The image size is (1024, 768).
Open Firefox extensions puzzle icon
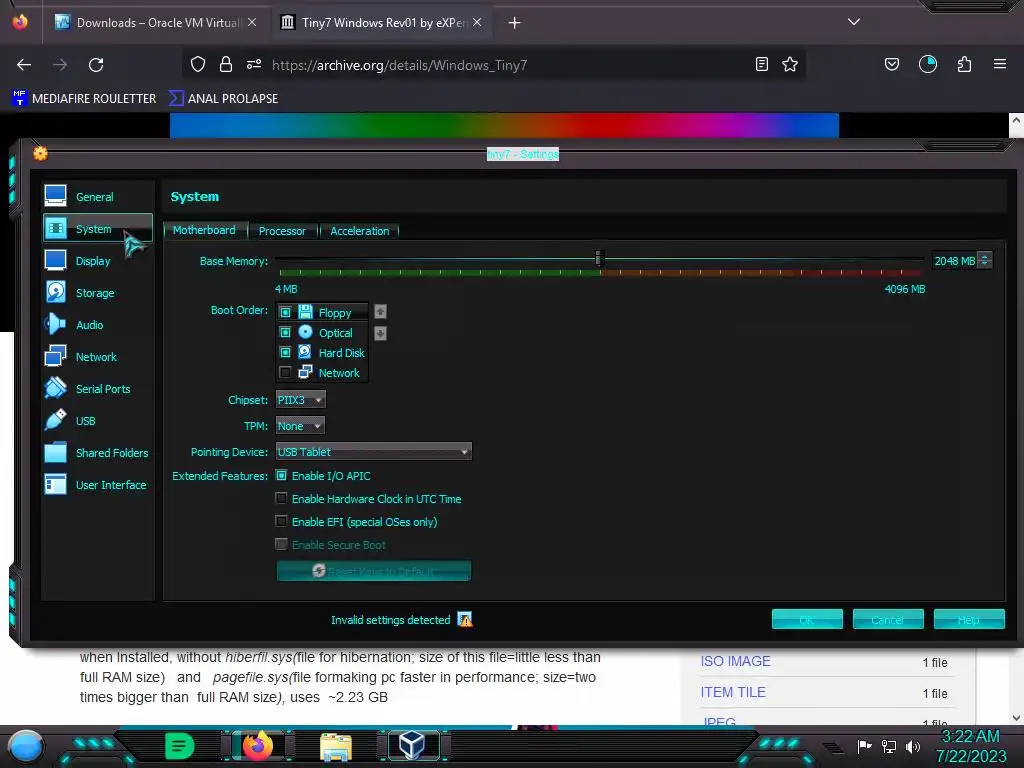tap(964, 64)
